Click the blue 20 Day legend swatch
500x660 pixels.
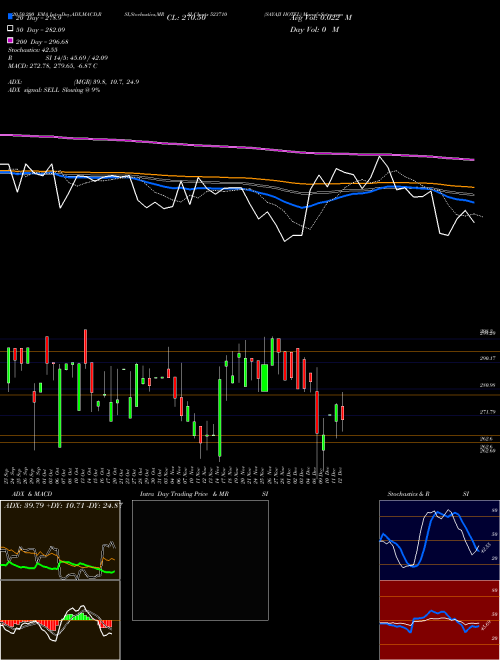(10, 17)
